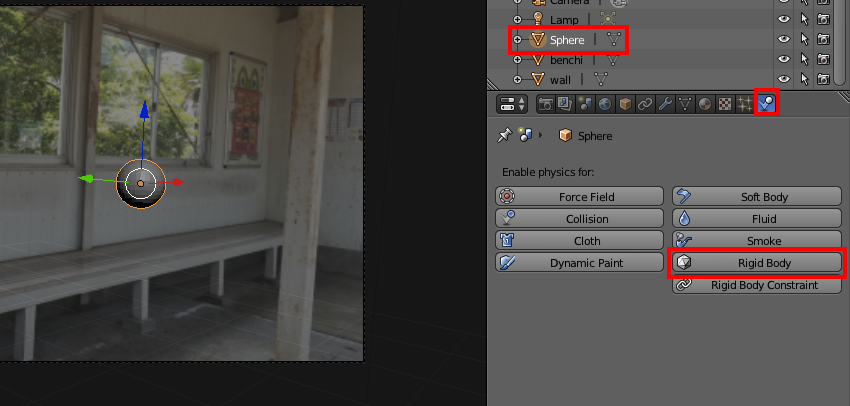This screenshot has height=406, width=850.
Task: Hide the benchi object with its eye icon
Action: [783, 59]
